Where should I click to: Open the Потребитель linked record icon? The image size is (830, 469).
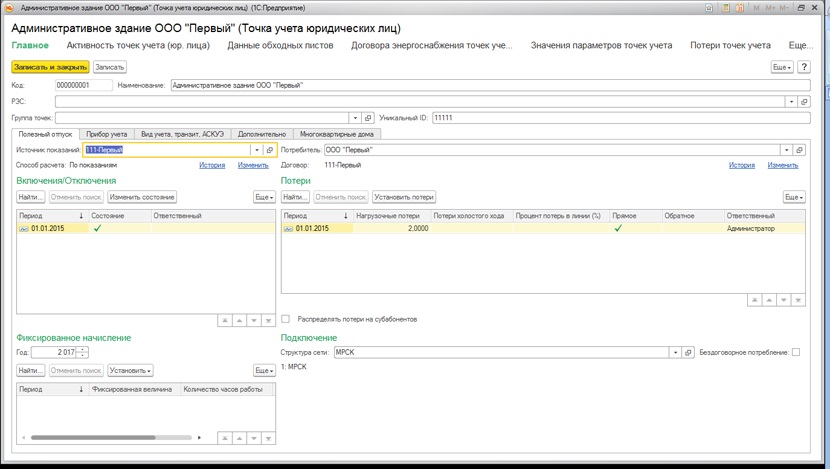pyautogui.click(x=799, y=150)
